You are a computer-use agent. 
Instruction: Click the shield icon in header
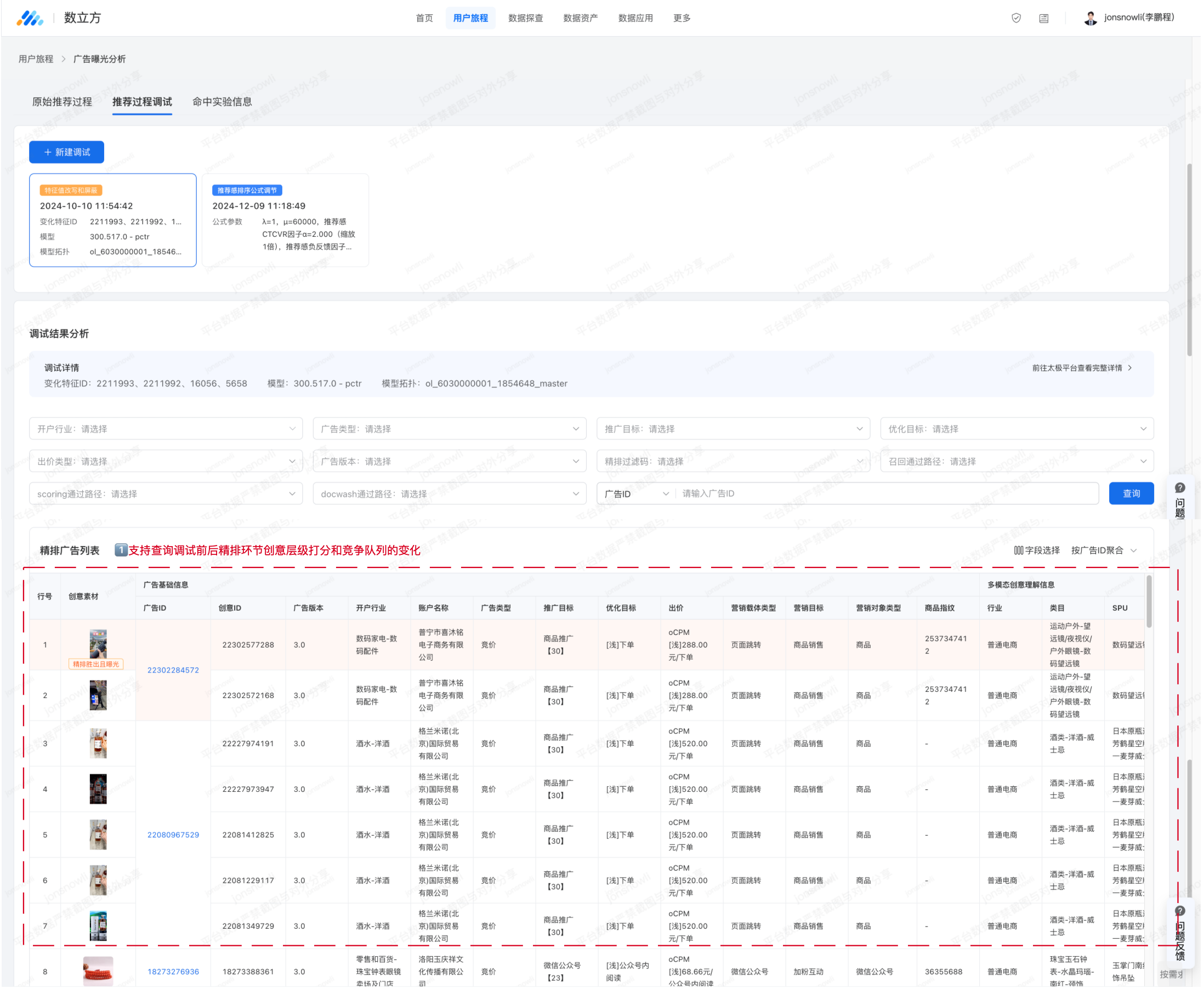click(x=1016, y=18)
